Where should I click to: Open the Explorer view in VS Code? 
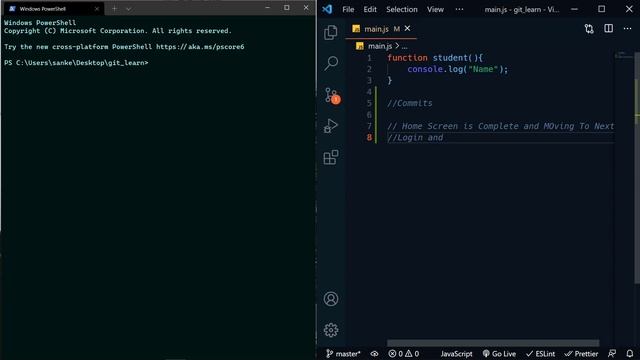331,32
